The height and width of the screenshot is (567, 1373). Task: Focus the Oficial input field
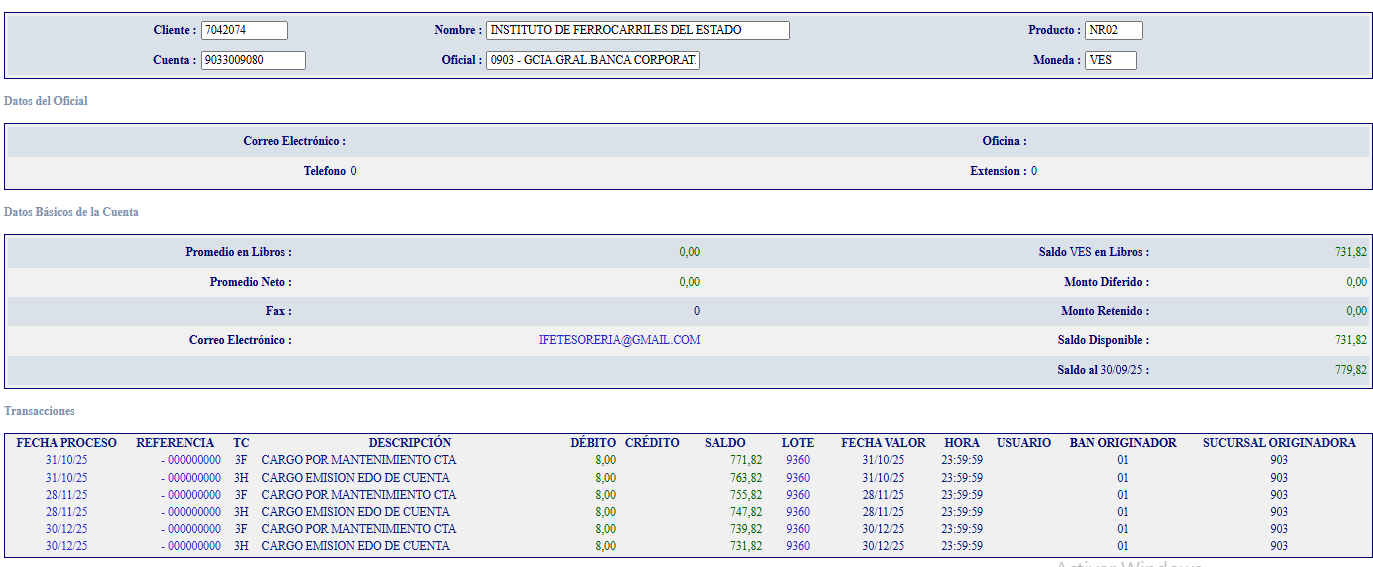pyautogui.click(x=593, y=60)
